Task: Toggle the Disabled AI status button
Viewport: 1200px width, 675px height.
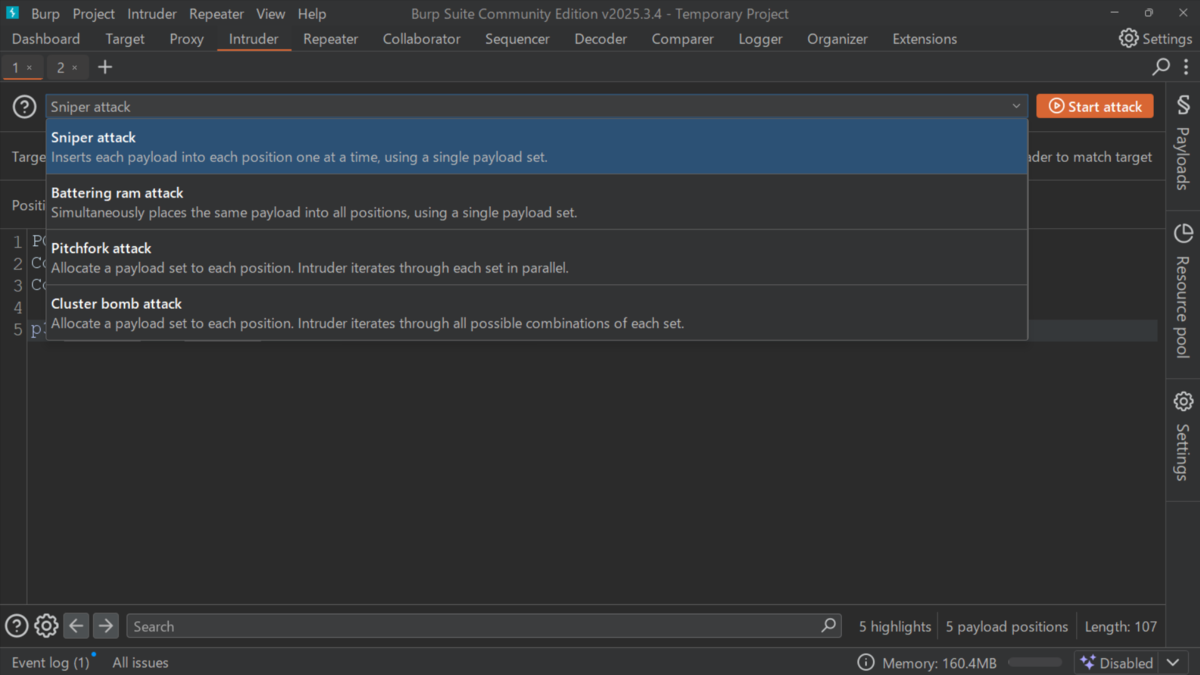Action: (1117, 663)
